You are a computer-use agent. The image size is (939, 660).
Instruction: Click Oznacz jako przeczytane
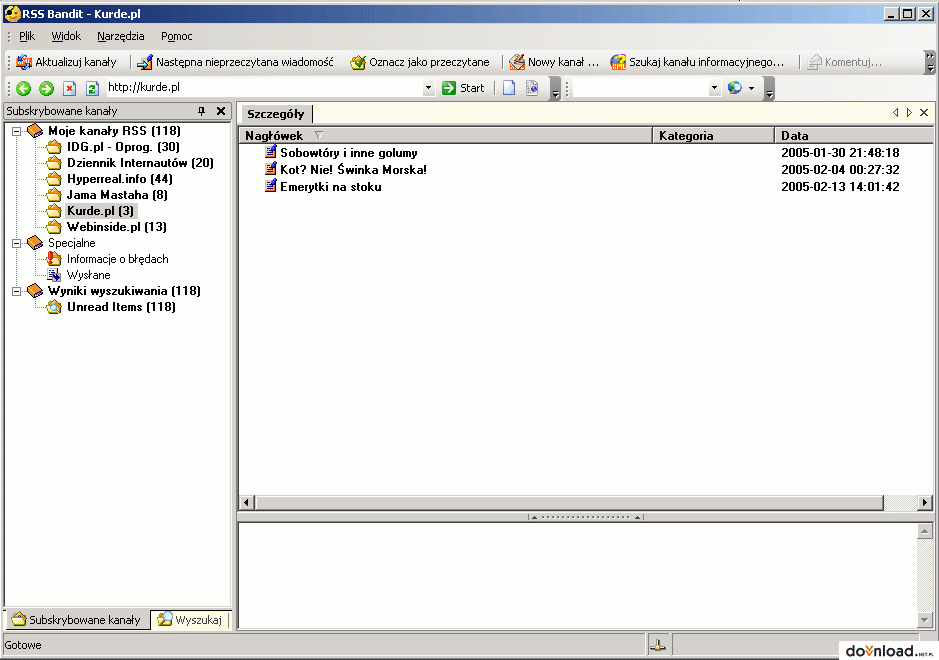420,62
